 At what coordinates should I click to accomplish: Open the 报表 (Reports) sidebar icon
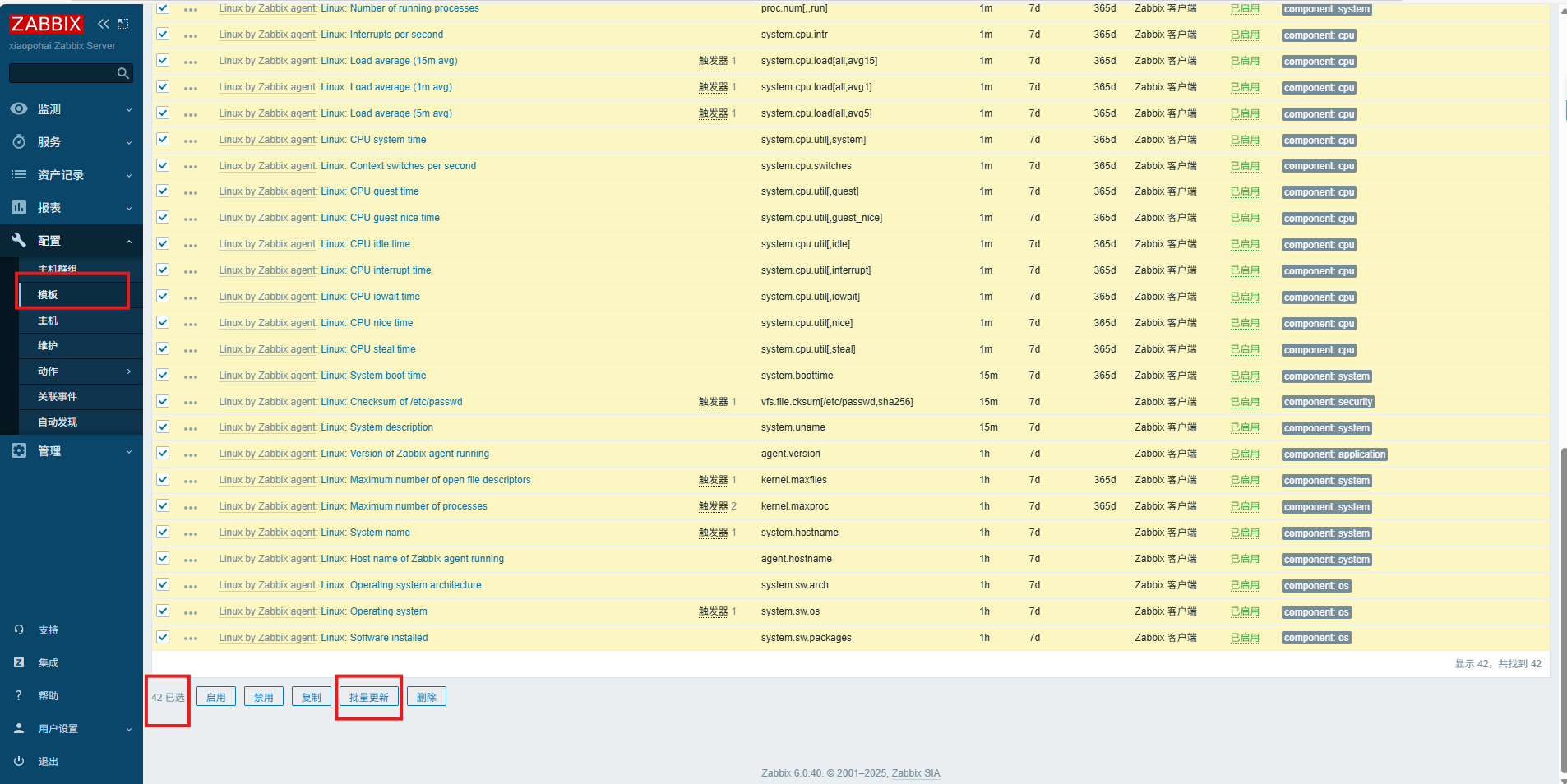[x=18, y=207]
